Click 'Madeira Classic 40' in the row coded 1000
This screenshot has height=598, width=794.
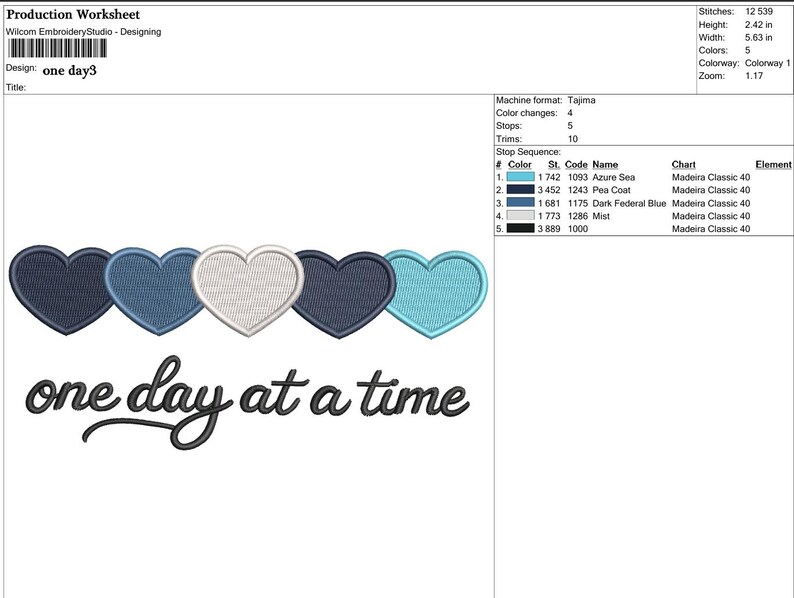pos(711,228)
